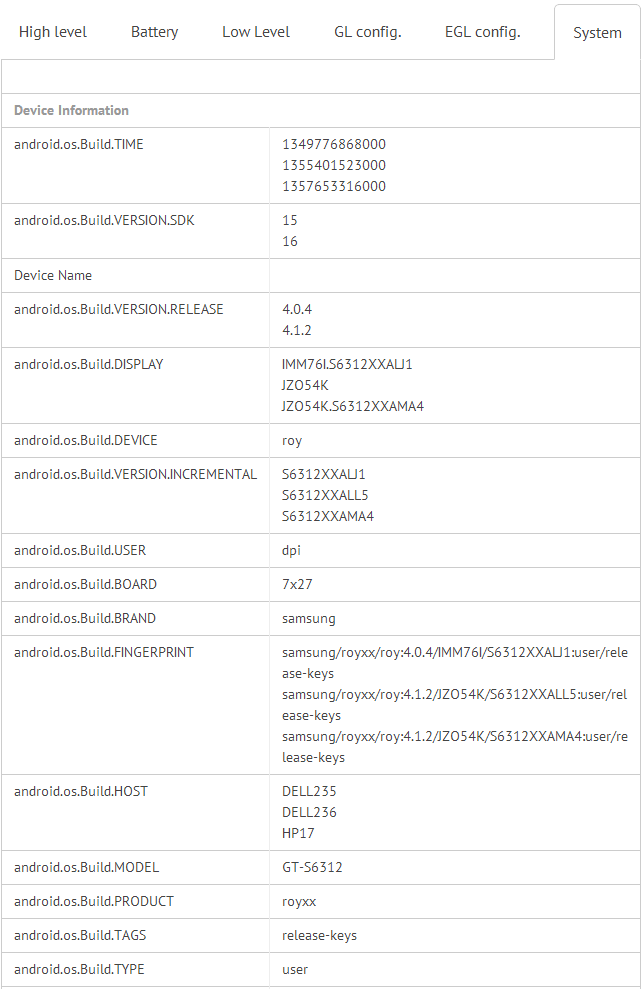Select the 'samsung' brand value
Screen dimensions: 643x989
[x=309, y=618]
